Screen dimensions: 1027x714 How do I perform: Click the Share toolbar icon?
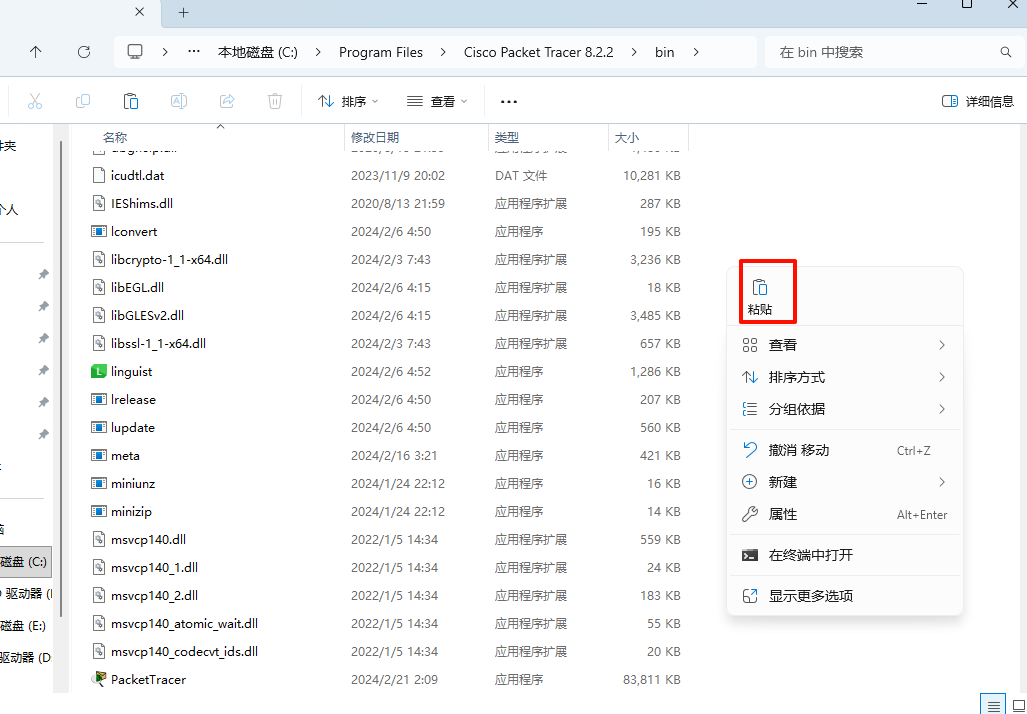[x=227, y=102]
